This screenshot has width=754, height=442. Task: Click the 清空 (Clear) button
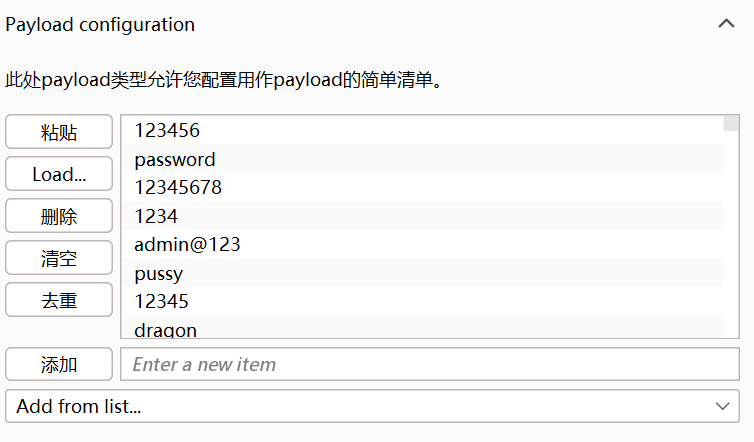(x=59, y=258)
